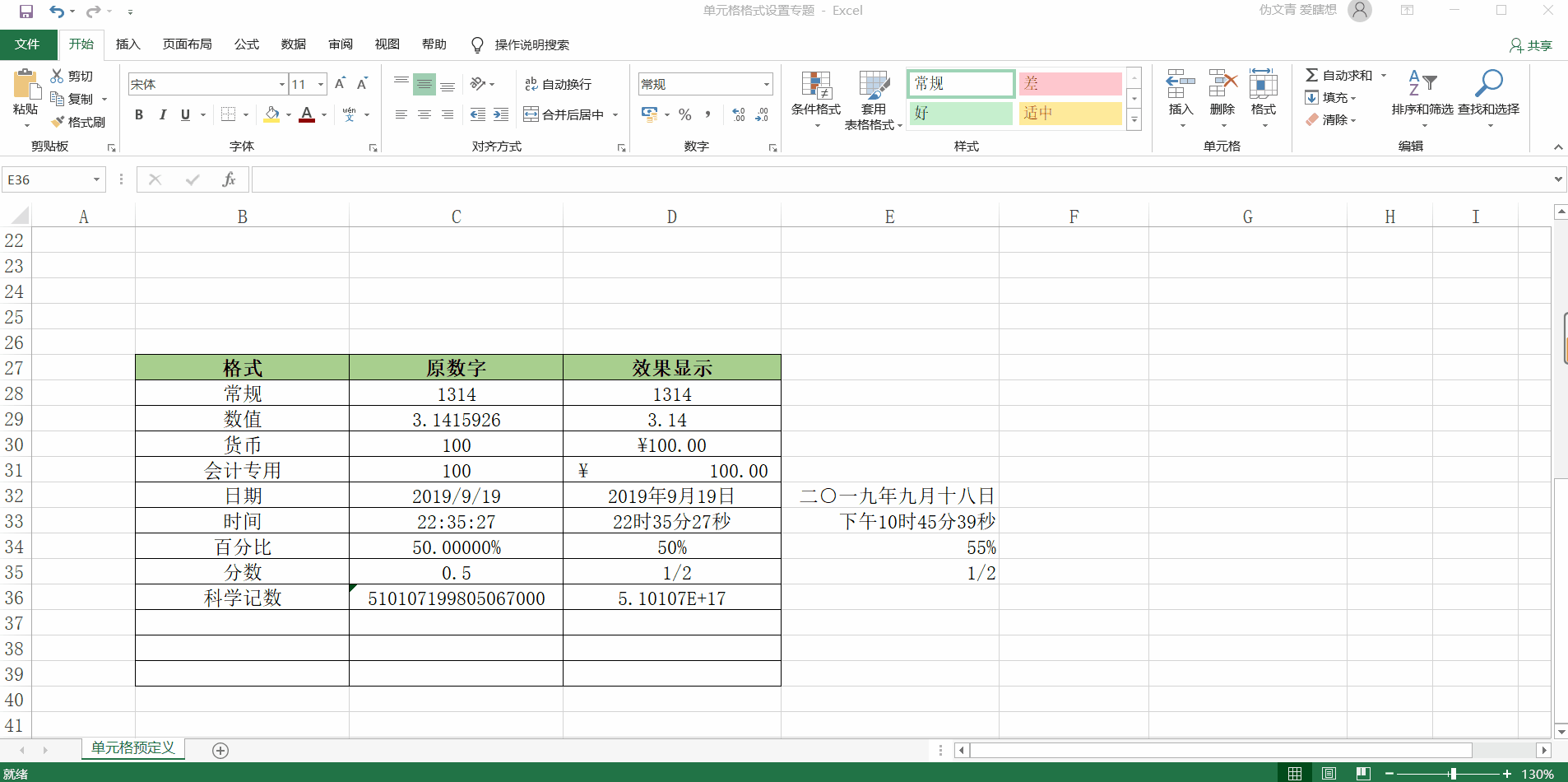
Task: Click the Clear (清除) button
Action: click(1331, 119)
